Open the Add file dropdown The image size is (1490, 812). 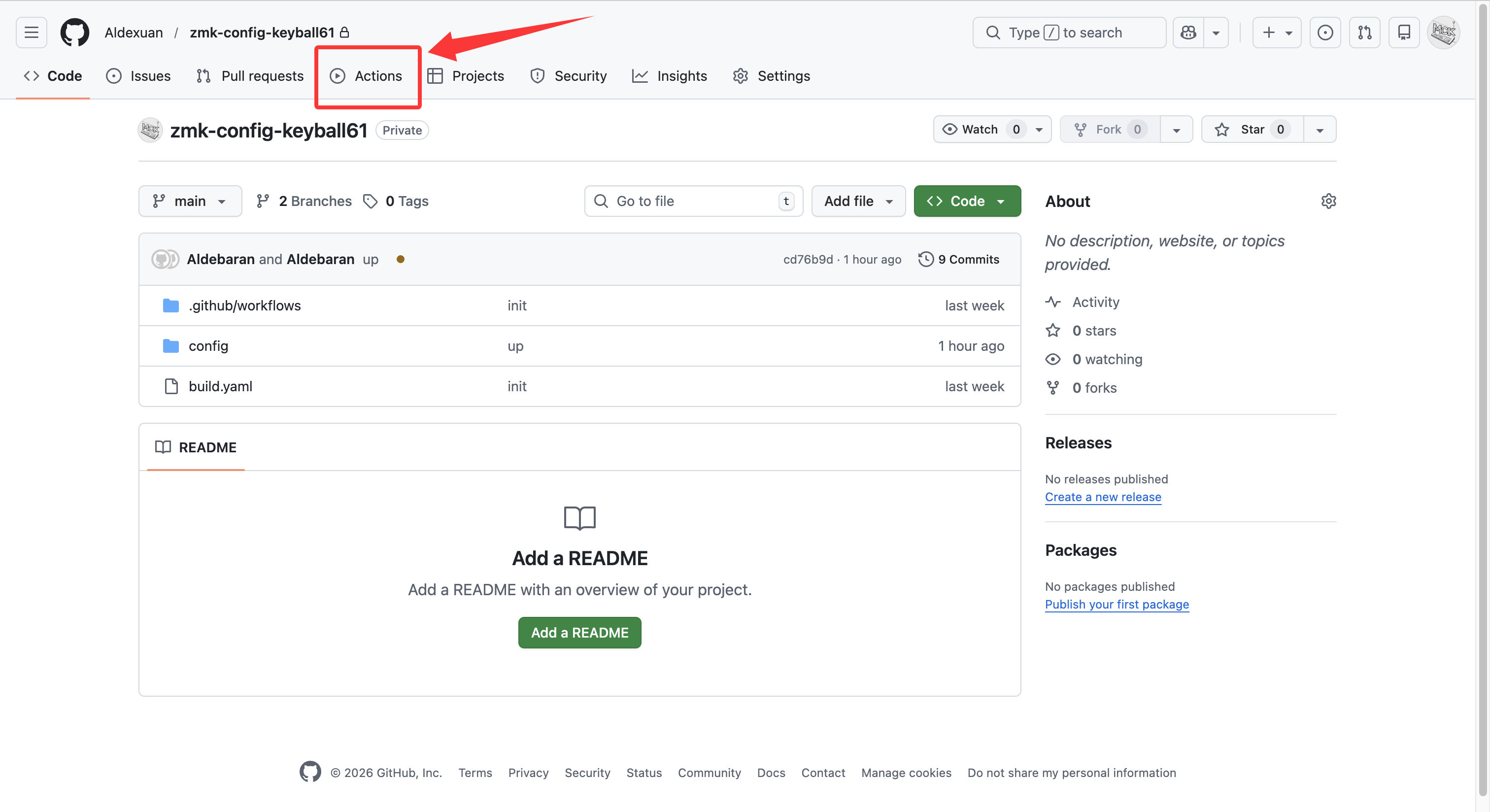pyautogui.click(x=858, y=201)
